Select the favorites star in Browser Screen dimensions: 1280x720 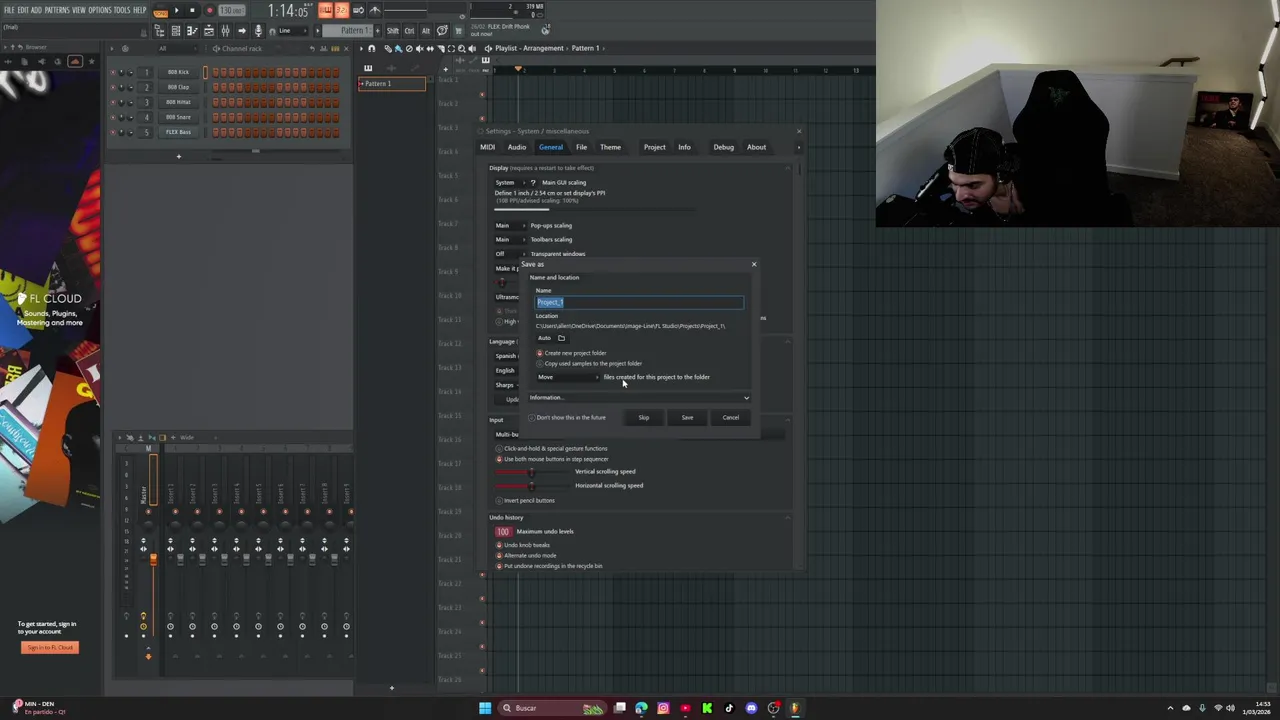[x=92, y=61]
